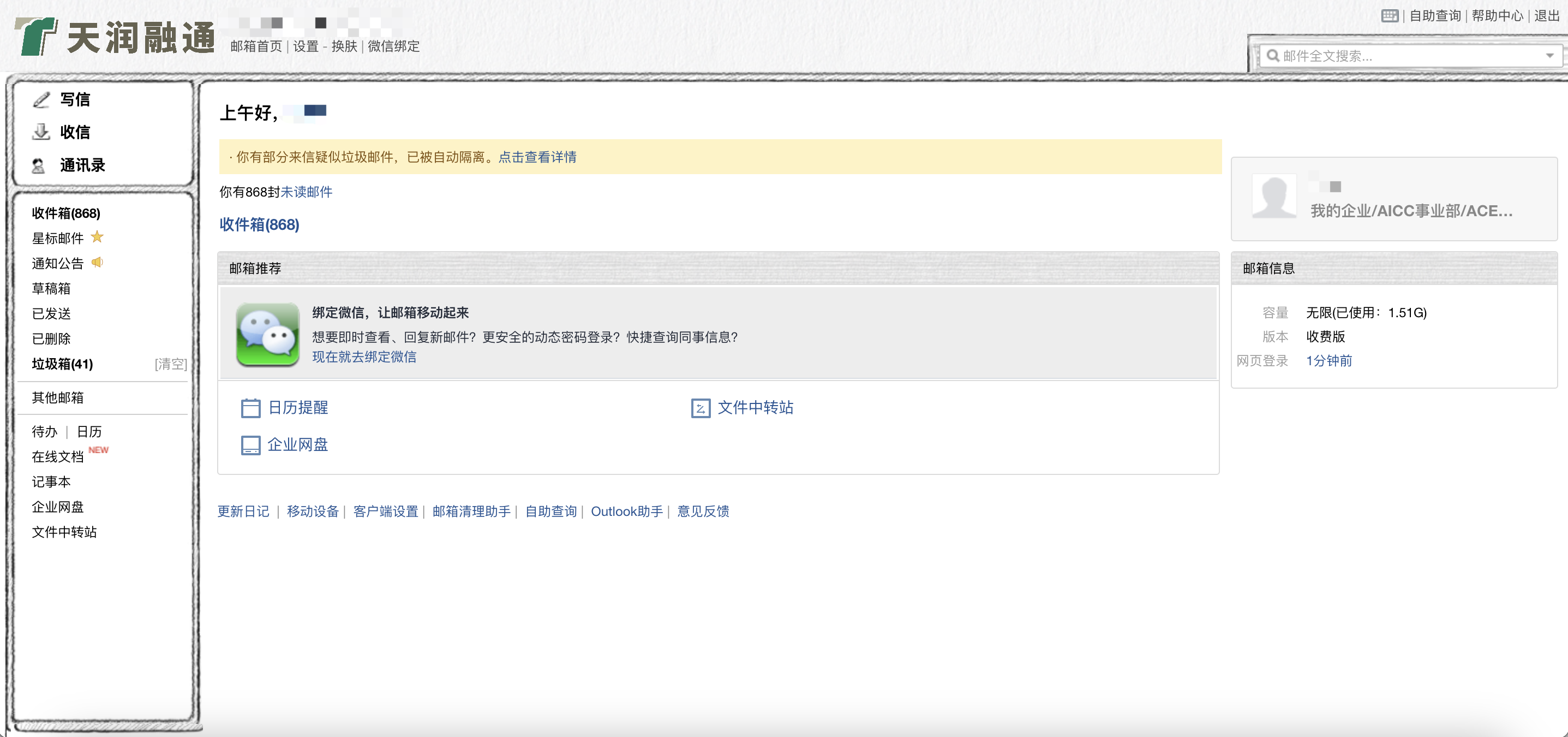Click the calendar icon beside 日历提醒
This screenshot has width=1568, height=737.
pos(250,408)
